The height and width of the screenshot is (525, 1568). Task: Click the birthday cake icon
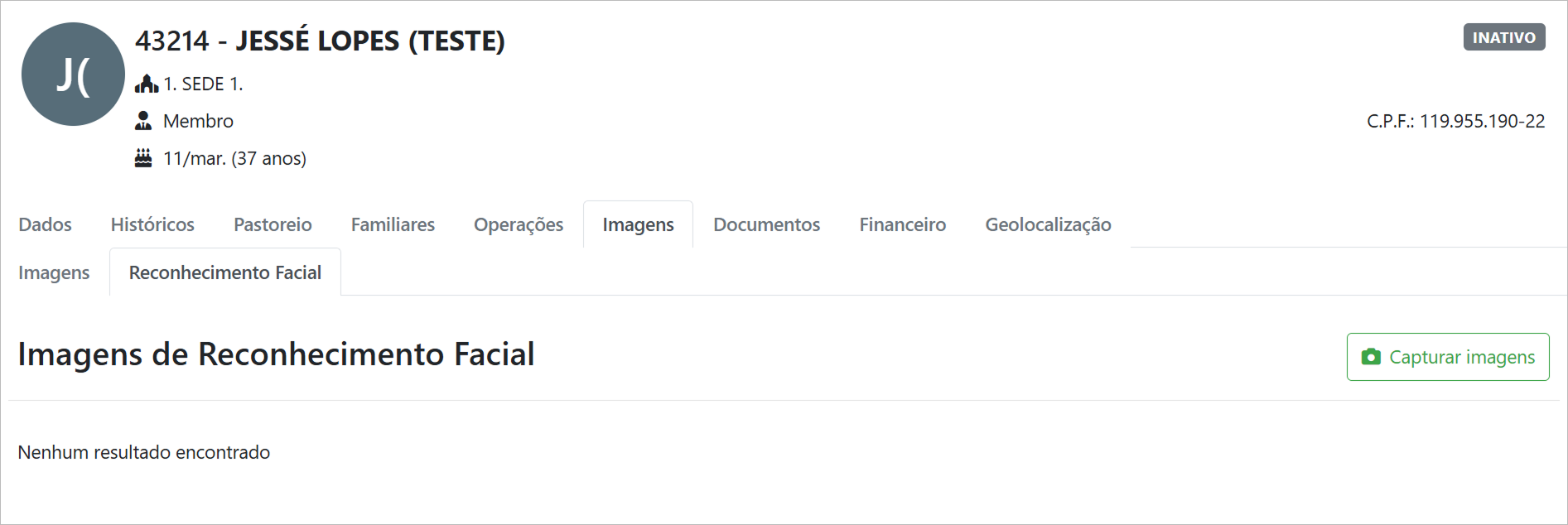pyautogui.click(x=143, y=158)
